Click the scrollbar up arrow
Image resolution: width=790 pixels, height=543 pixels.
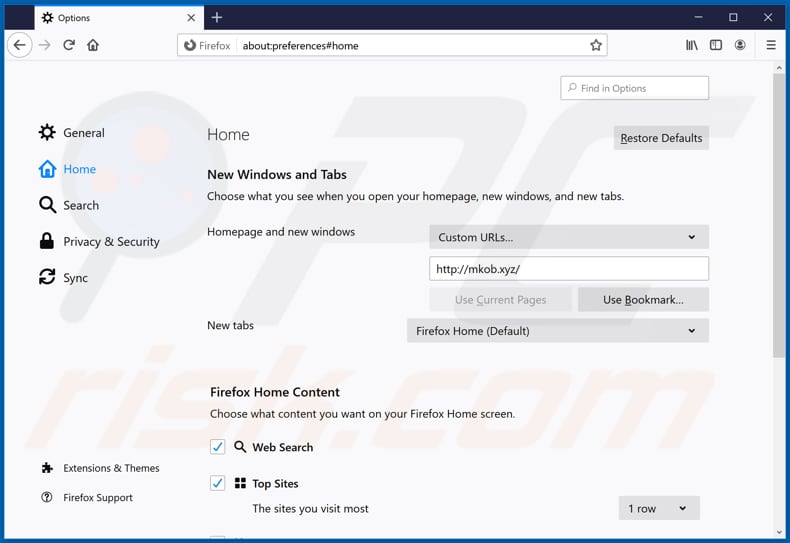(x=779, y=67)
